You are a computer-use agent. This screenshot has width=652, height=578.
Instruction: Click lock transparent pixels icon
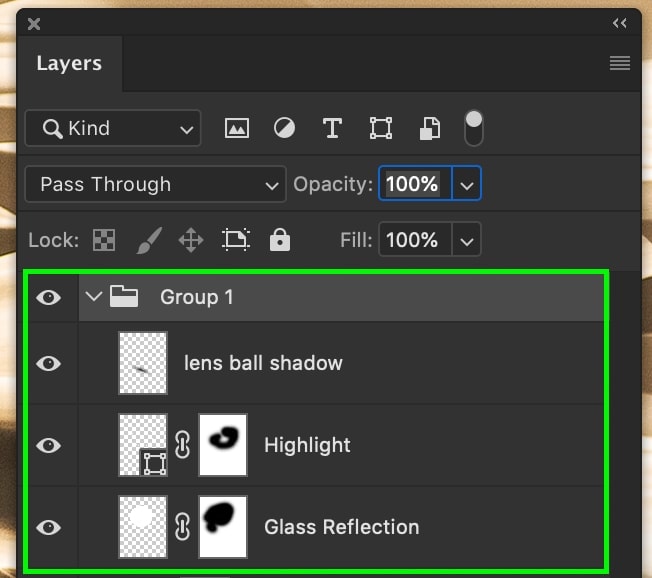[x=103, y=240]
